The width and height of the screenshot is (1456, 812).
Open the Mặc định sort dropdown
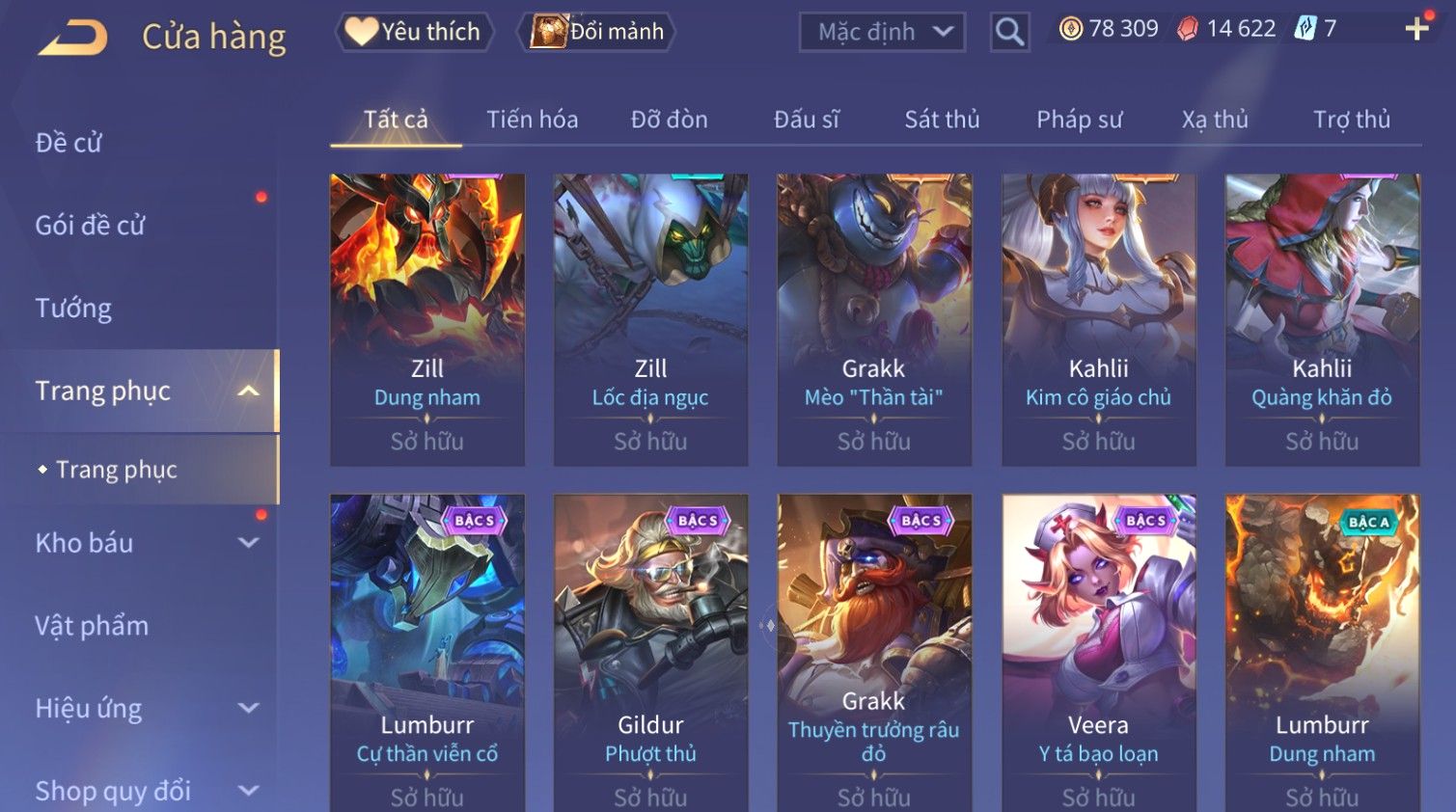coord(882,32)
